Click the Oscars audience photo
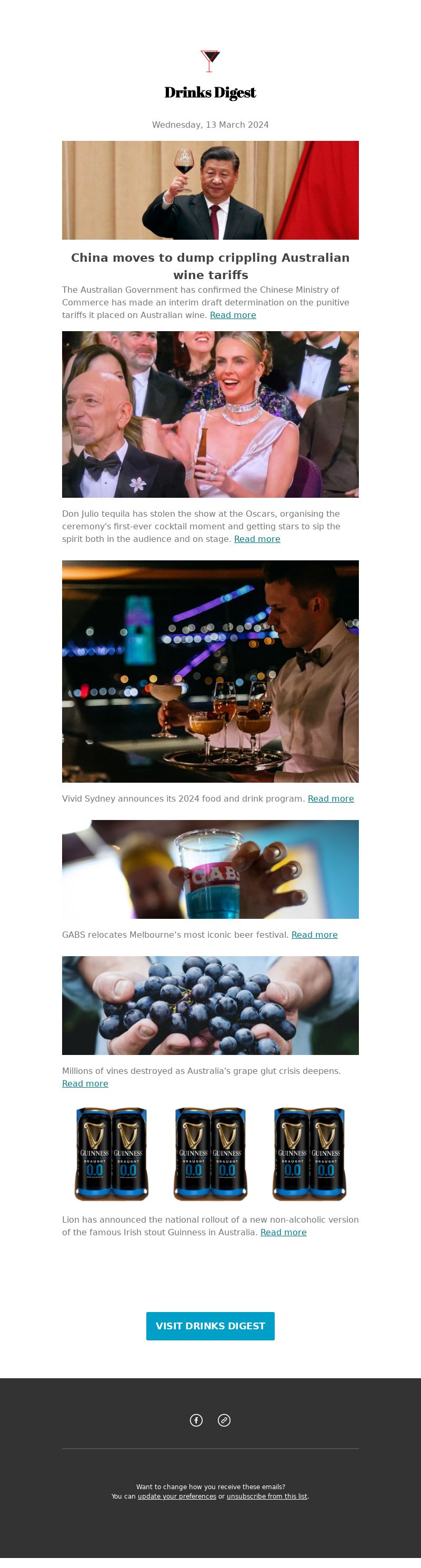The image size is (421, 1568). coord(210,415)
